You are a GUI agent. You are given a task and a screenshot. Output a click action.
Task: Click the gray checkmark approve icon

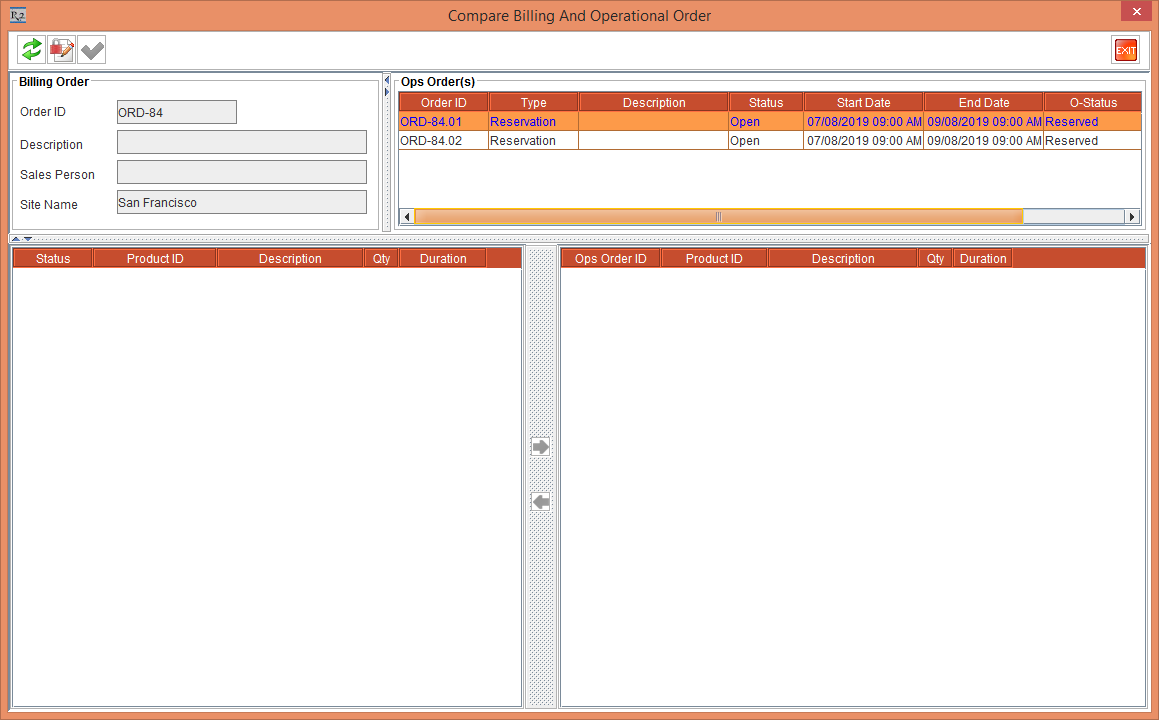91,49
